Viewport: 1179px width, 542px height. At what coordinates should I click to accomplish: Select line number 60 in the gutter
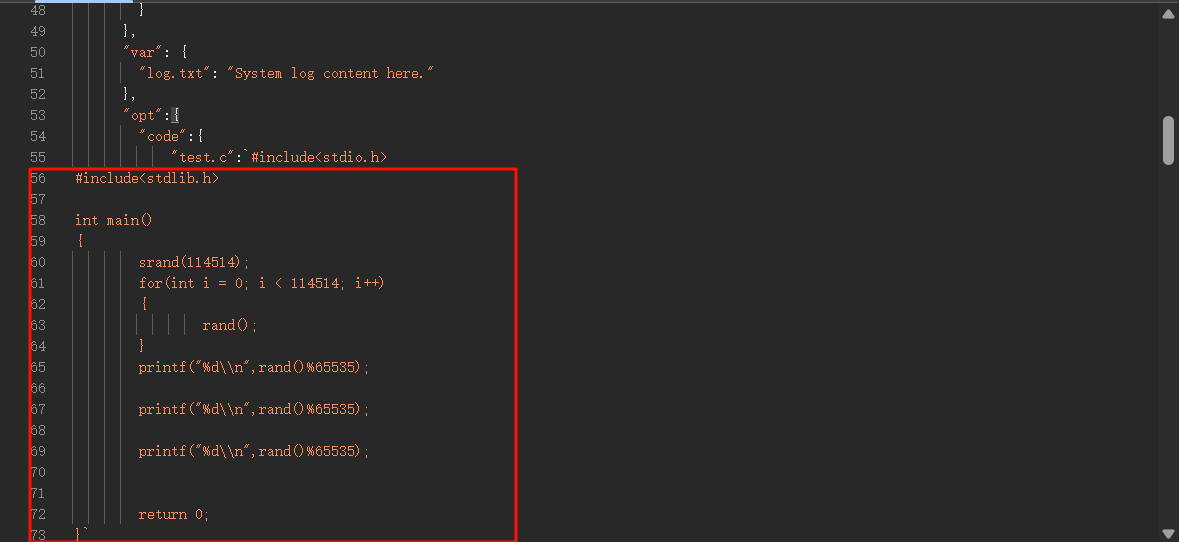tap(38, 262)
